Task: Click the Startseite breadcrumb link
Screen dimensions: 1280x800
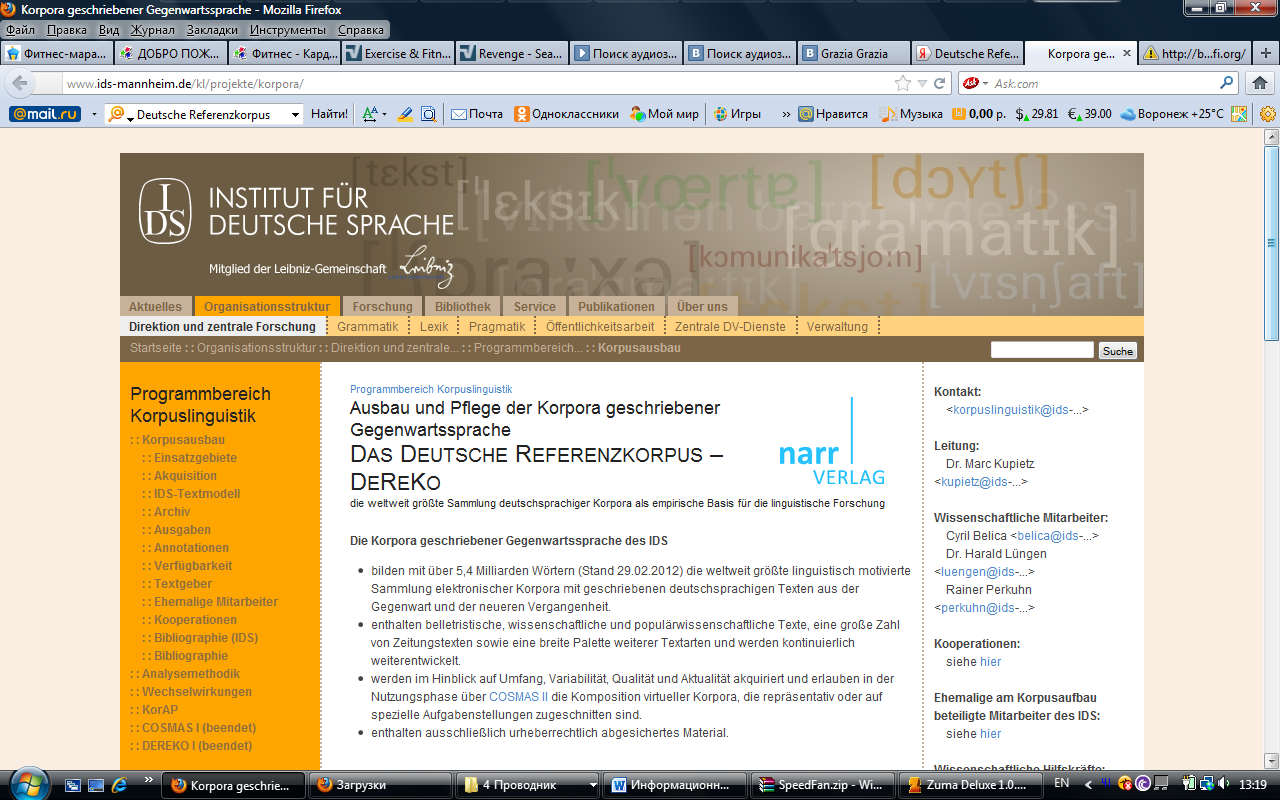Action: [x=156, y=348]
